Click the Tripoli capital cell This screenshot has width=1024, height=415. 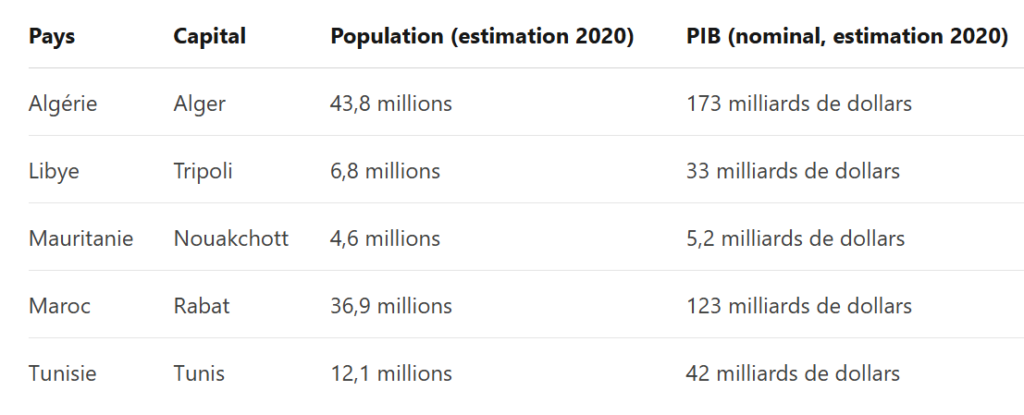203,171
